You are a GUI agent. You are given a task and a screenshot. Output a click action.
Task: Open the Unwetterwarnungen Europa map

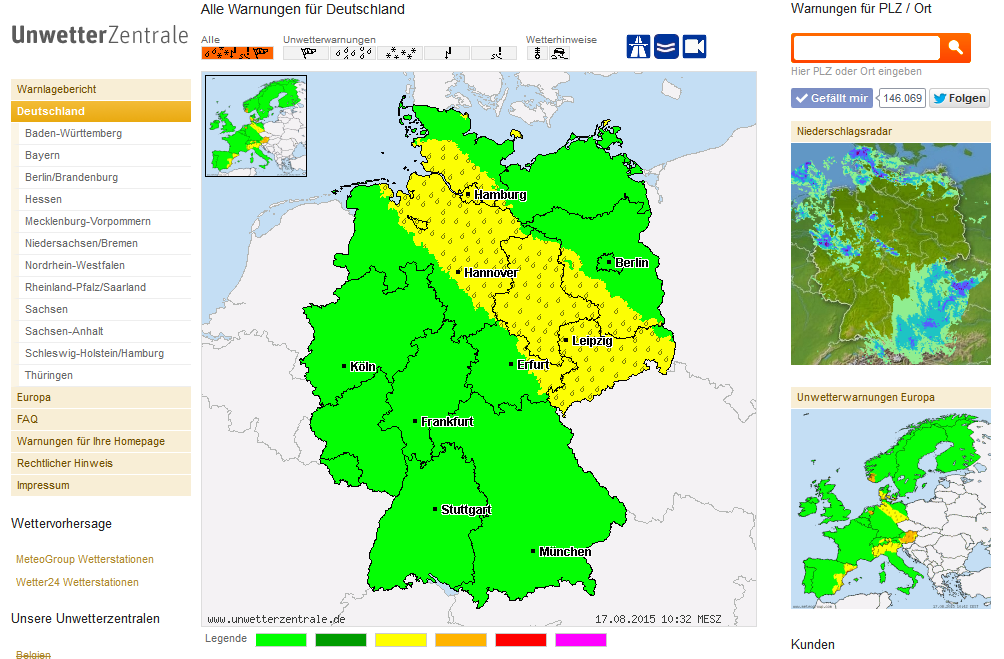891,509
